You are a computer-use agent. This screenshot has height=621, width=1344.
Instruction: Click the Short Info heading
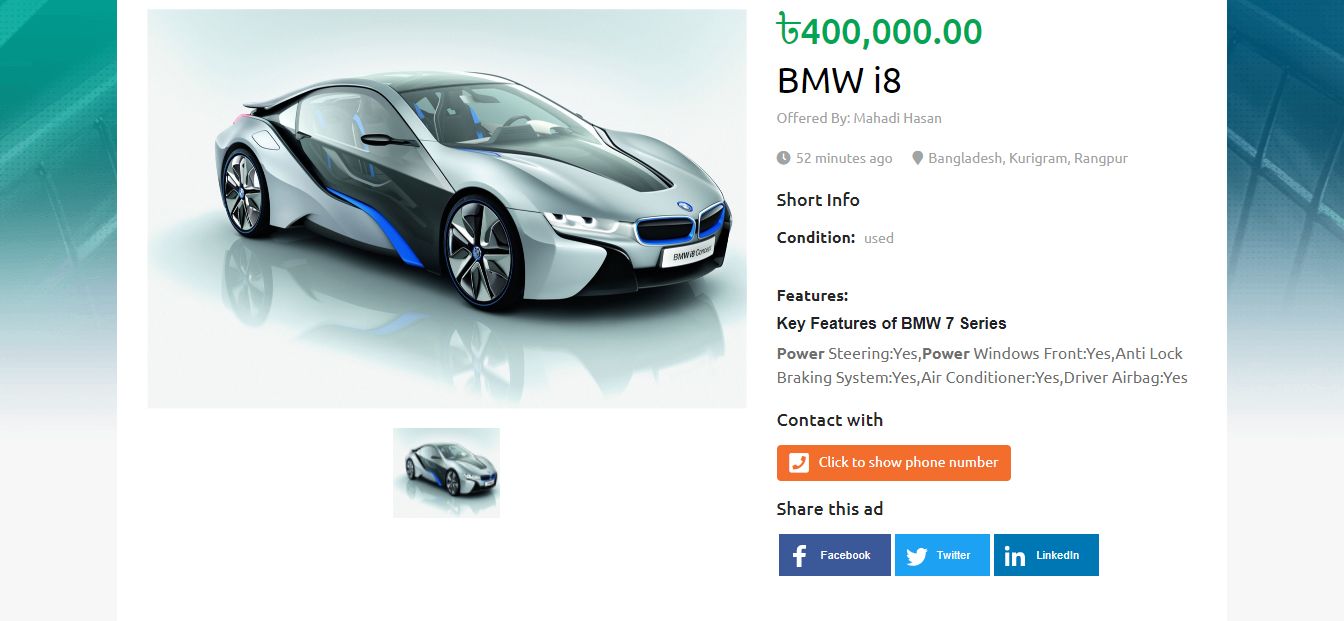point(818,200)
